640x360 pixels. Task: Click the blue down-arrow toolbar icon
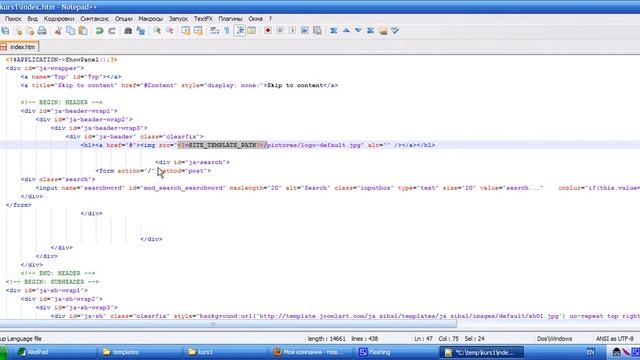point(358,31)
